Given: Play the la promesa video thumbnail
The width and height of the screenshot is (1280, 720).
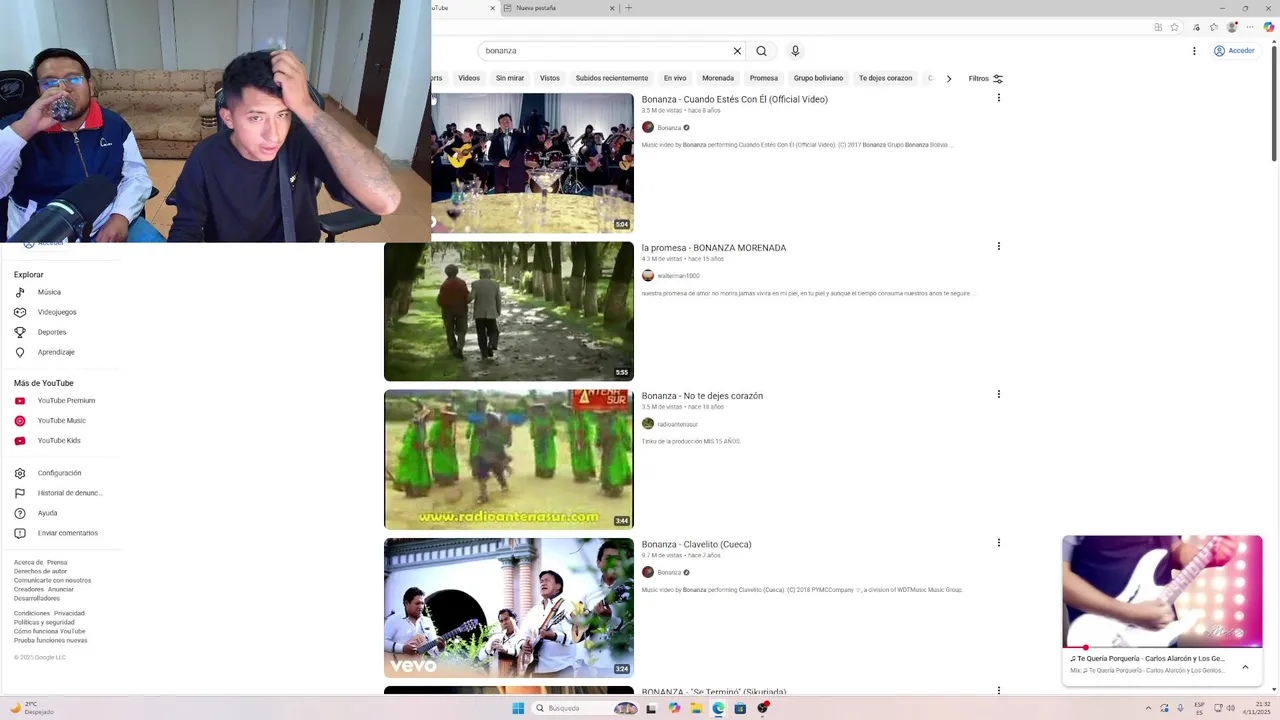Looking at the screenshot, I should click(x=509, y=312).
